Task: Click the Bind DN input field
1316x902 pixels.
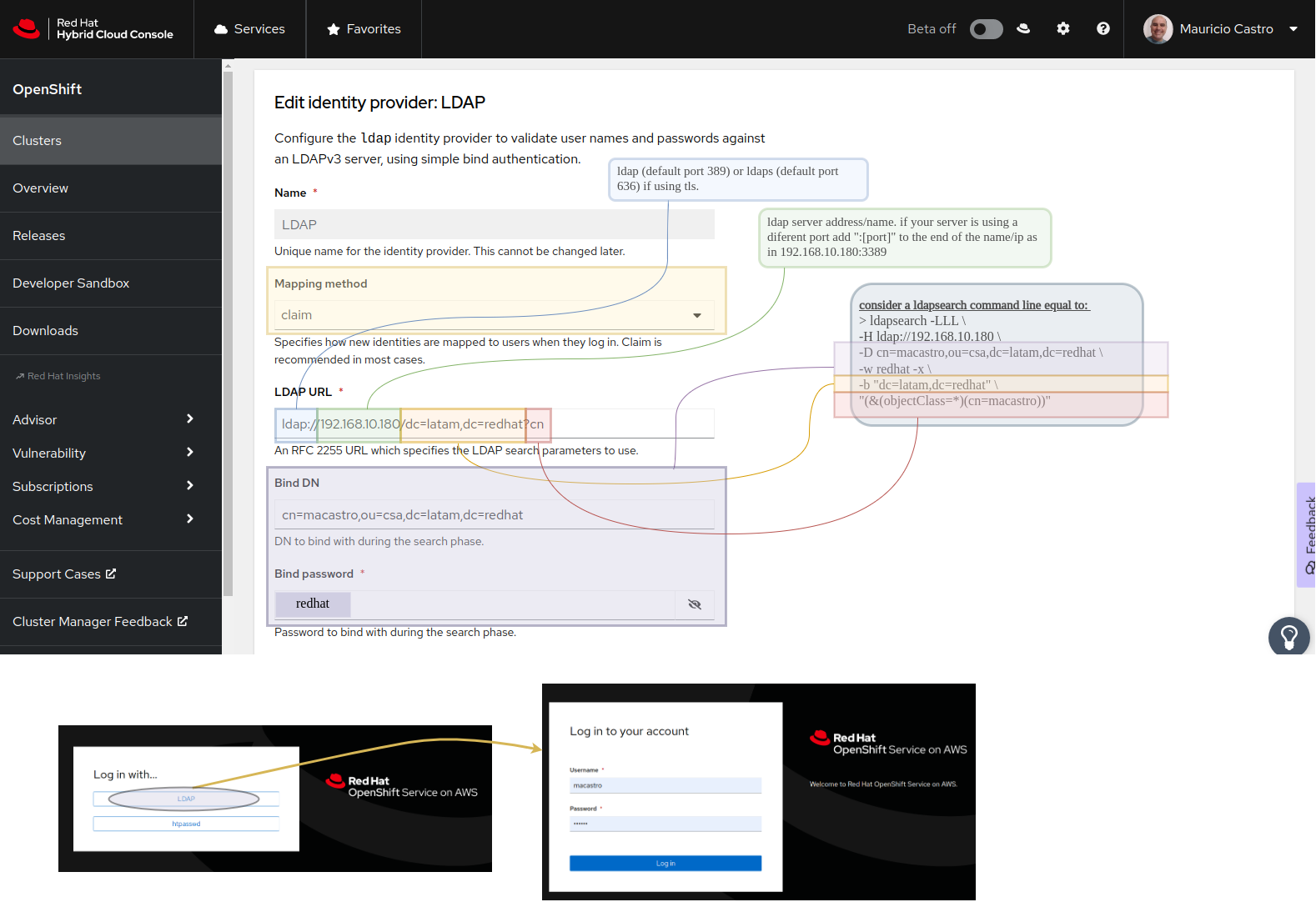Action: pyautogui.click(x=494, y=515)
